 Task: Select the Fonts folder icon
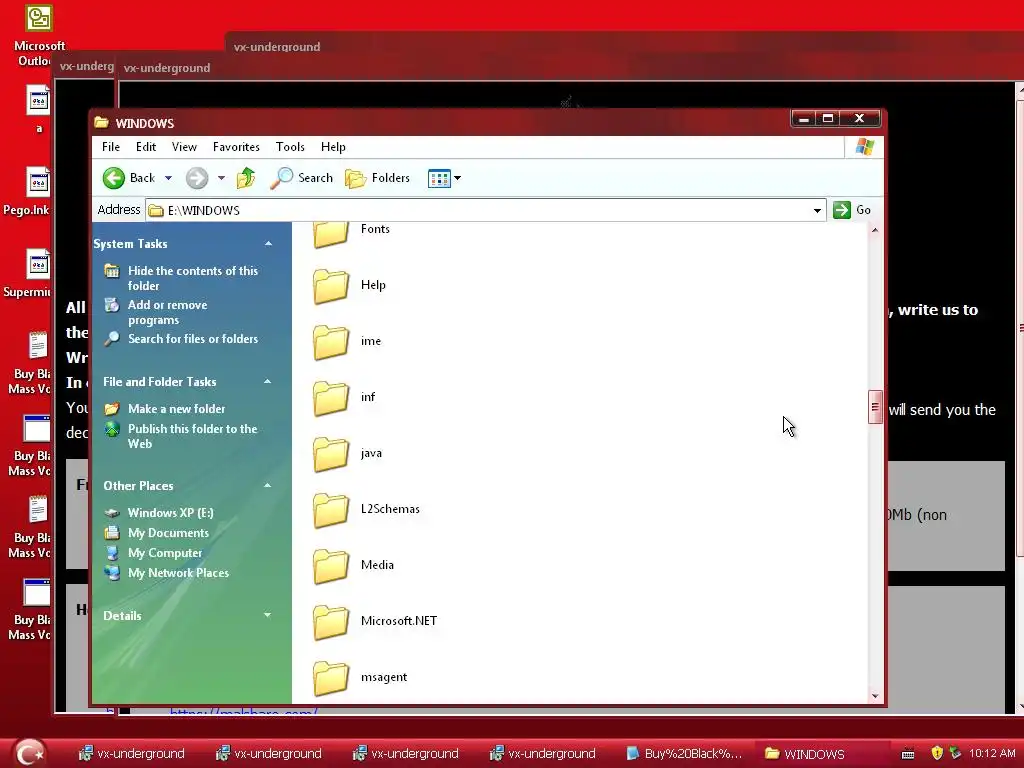pyautogui.click(x=330, y=233)
